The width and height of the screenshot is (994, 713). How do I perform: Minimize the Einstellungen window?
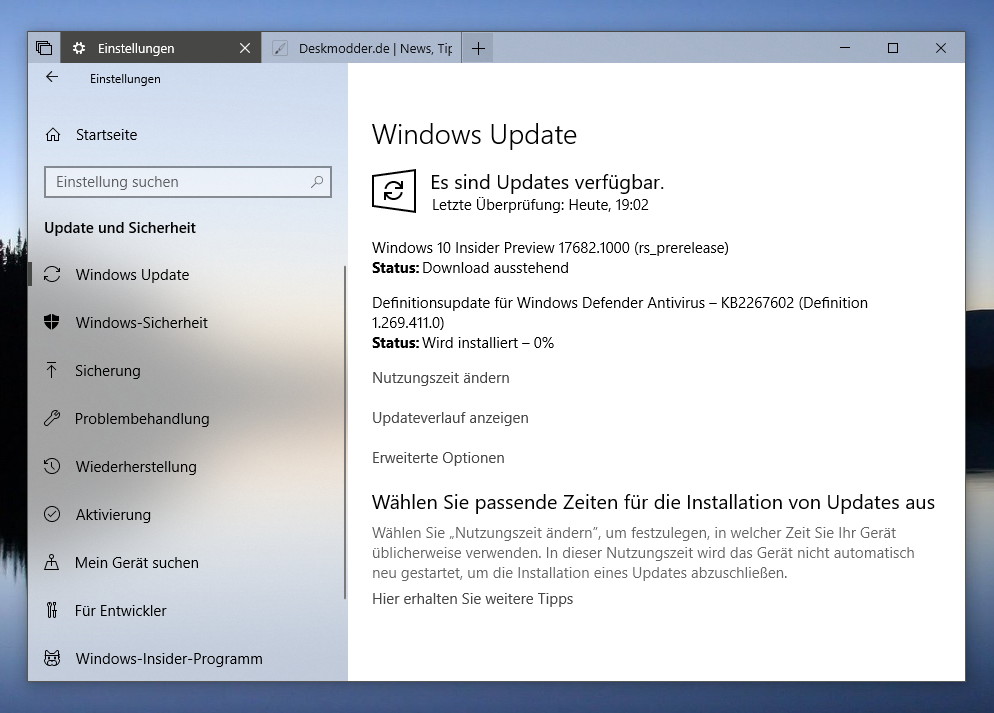(845, 48)
